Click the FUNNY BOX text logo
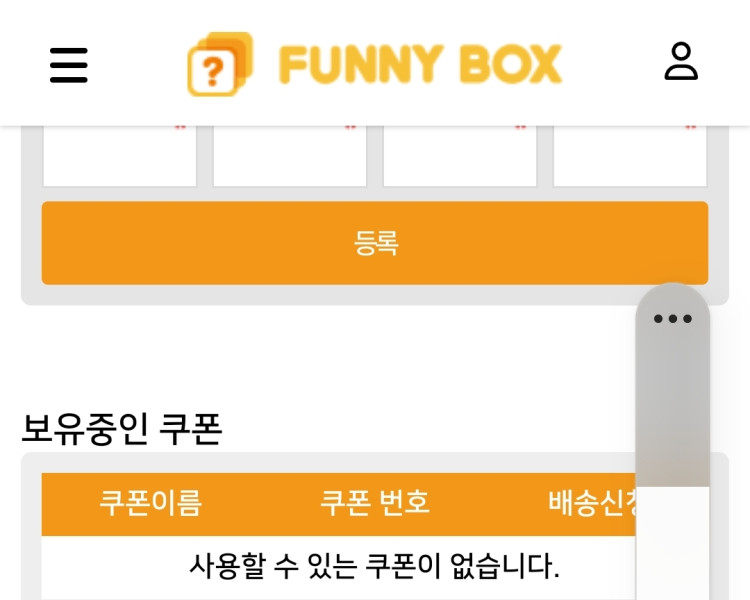This screenshot has width=750, height=600. tap(420, 65)
